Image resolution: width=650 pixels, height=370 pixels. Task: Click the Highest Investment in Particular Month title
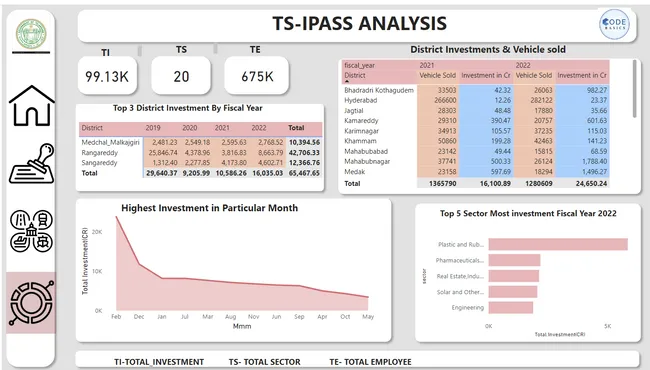tap(209, 208)
